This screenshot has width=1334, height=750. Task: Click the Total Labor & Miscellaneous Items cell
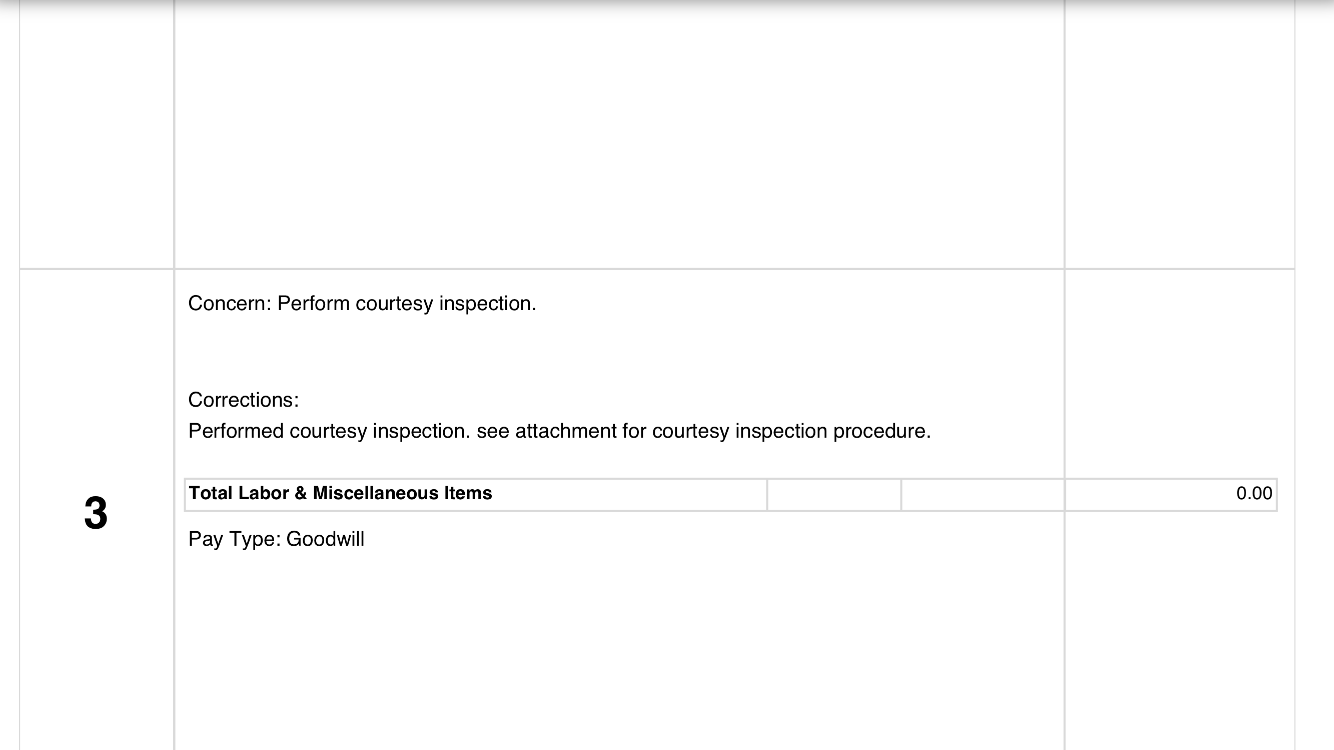[476, 494]
